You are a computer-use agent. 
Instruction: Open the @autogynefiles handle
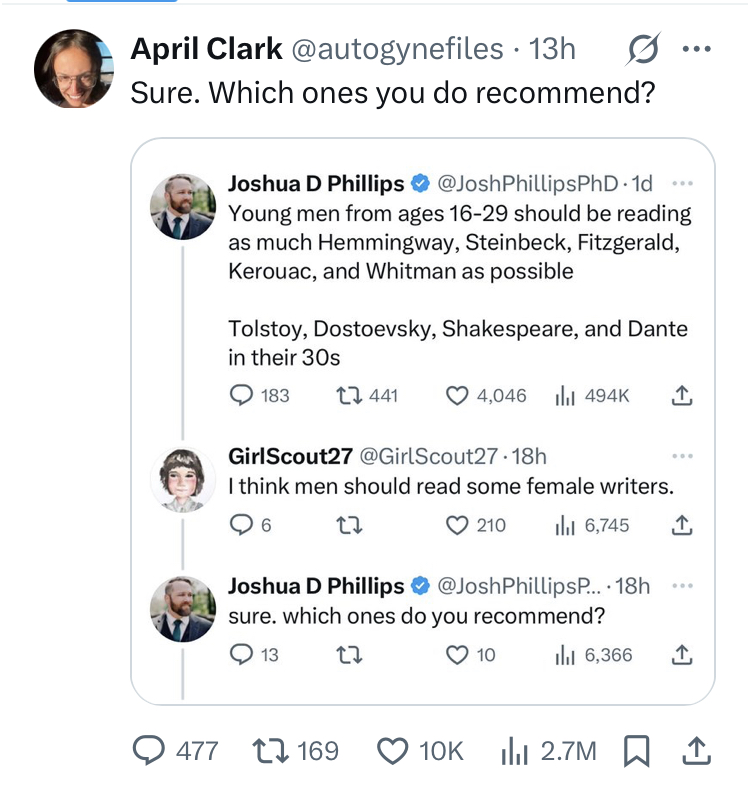(x=397, y=49)
